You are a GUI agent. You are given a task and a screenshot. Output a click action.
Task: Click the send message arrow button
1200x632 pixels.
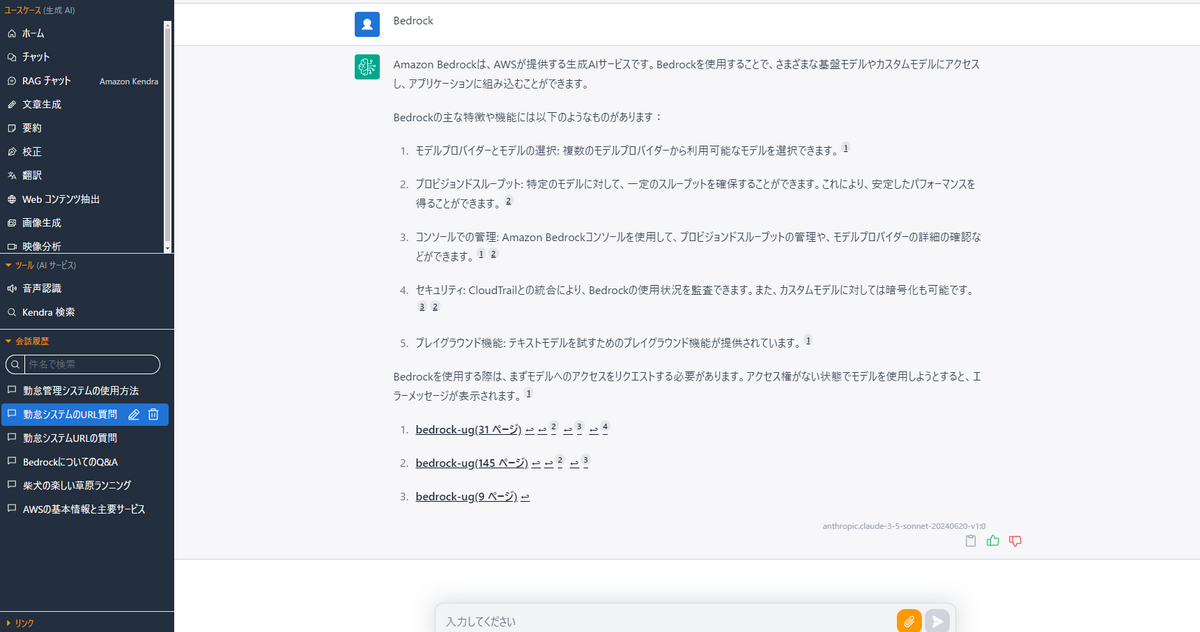pyautogui.click(x=937, y=621)
